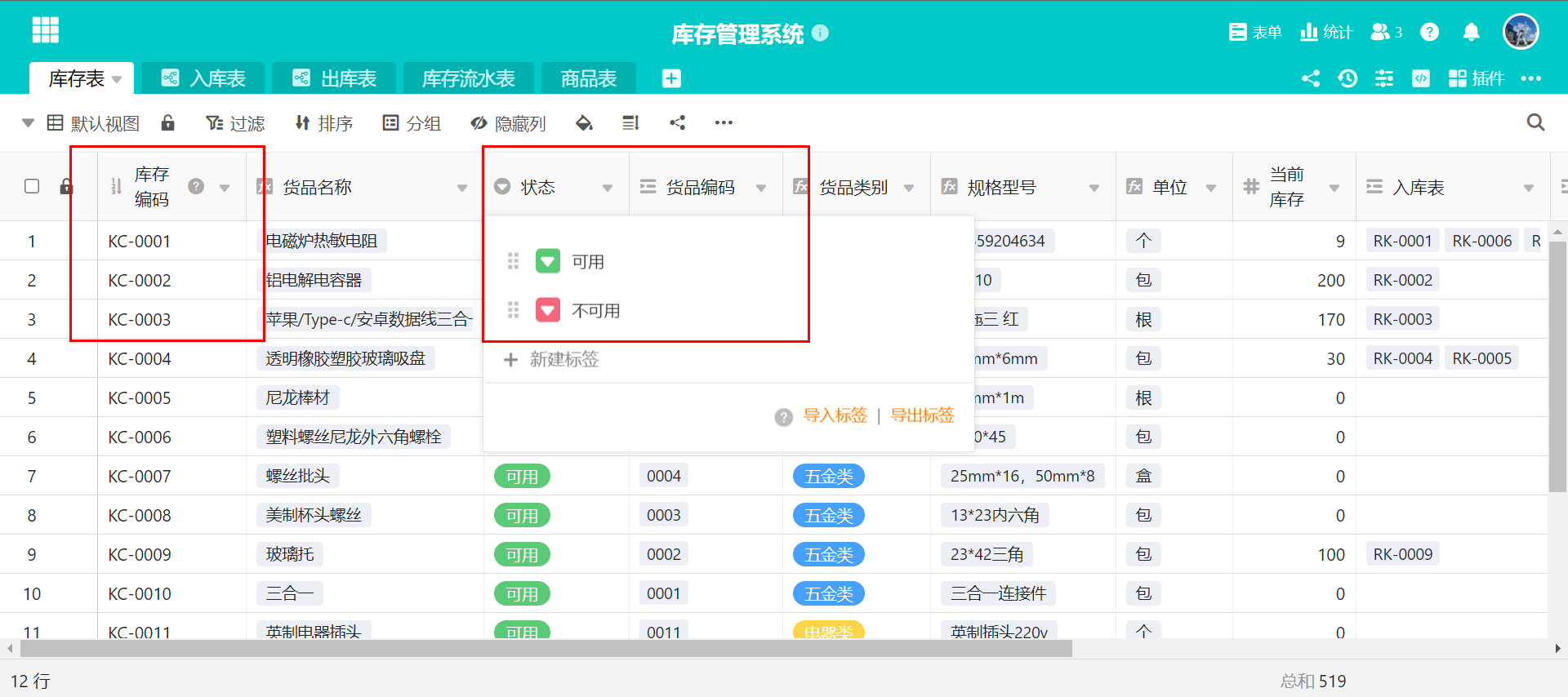Open the apps grid menu

(46, 30)
